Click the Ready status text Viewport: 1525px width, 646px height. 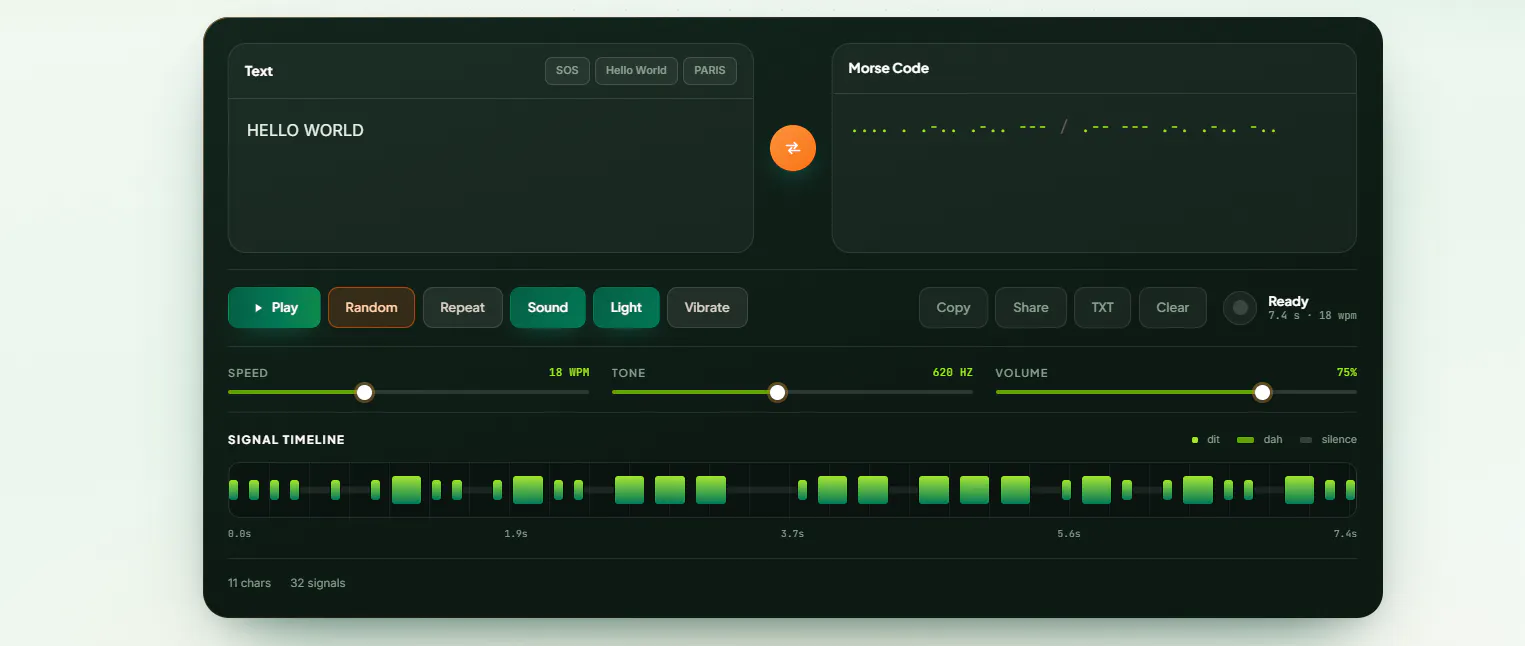[x=1288, y=301]
